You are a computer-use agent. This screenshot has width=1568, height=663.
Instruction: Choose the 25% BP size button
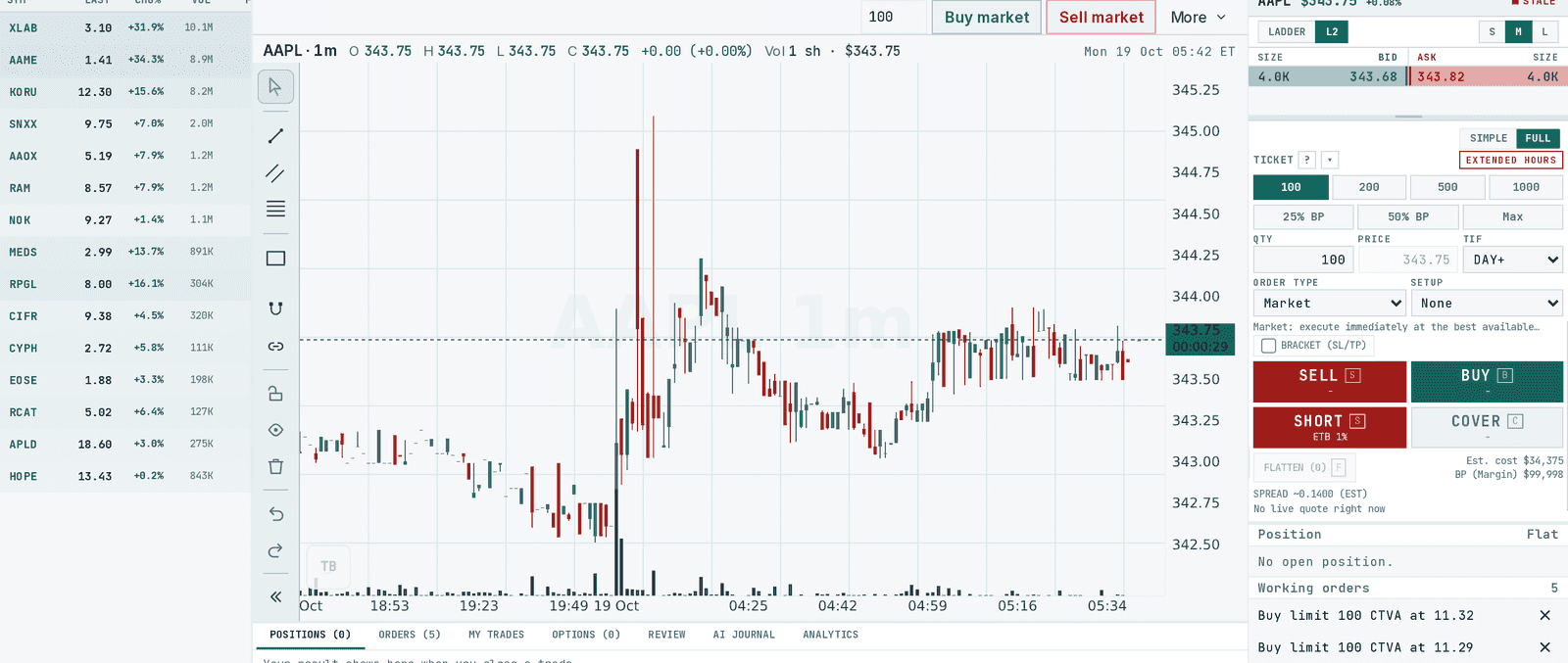point(1303,216)
